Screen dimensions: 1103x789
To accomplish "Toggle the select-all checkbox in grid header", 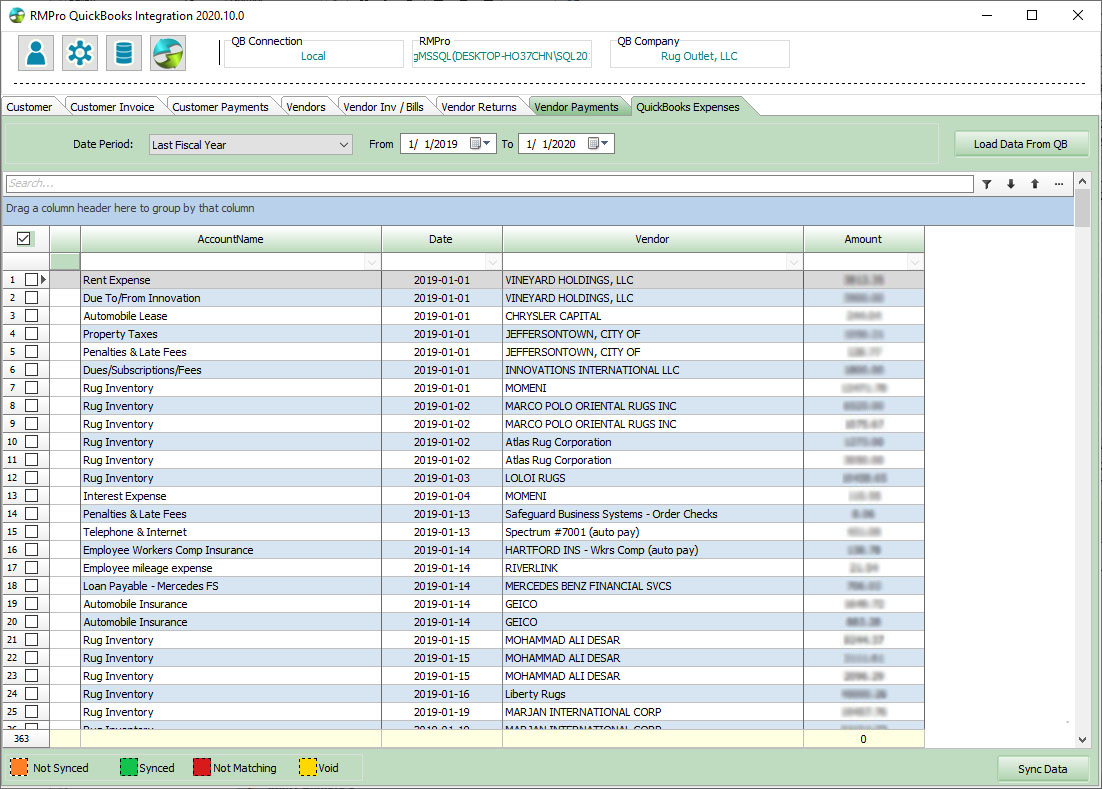I will tap(23, 238).
